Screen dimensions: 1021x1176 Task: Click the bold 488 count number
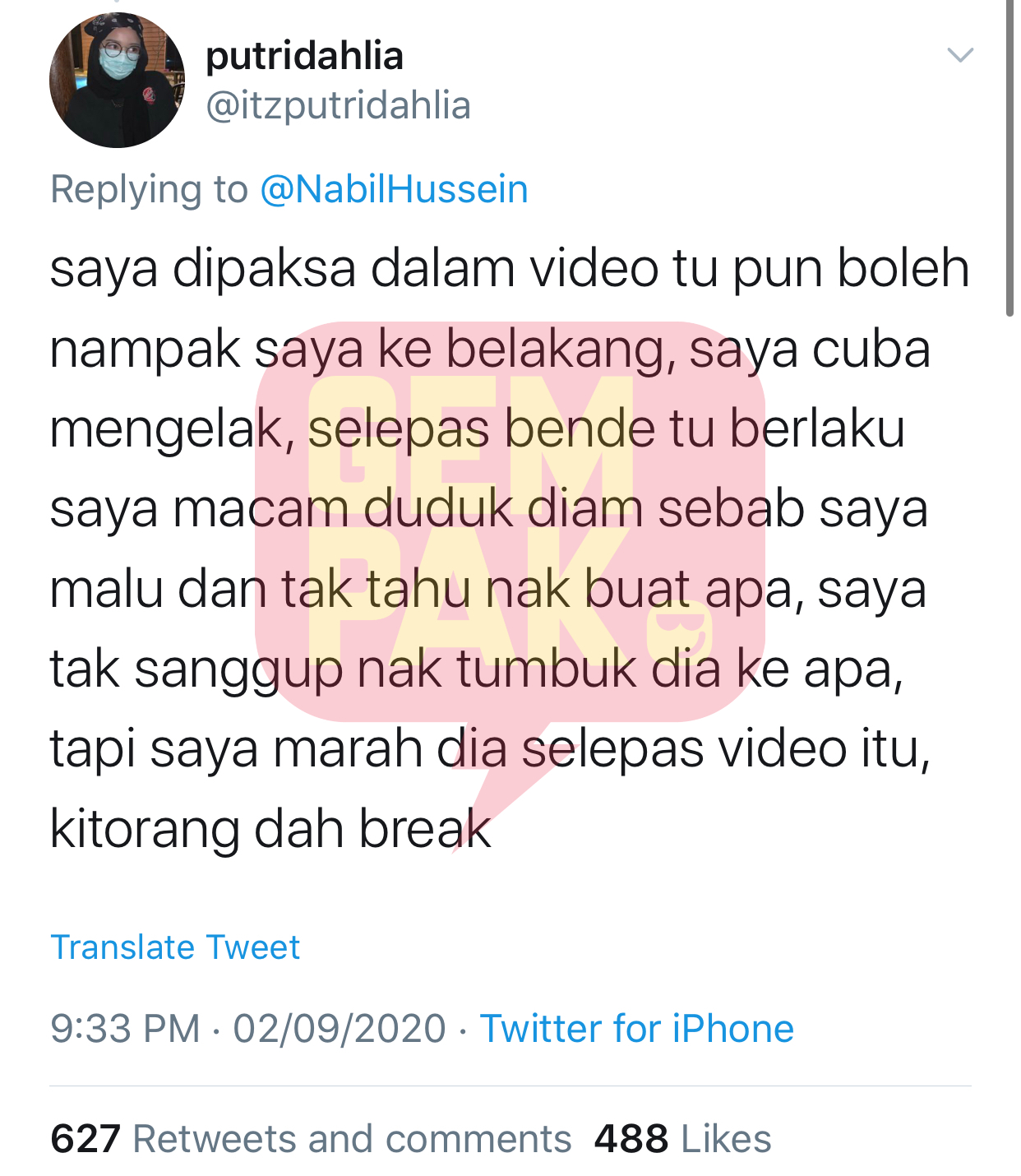point(631,1139)
